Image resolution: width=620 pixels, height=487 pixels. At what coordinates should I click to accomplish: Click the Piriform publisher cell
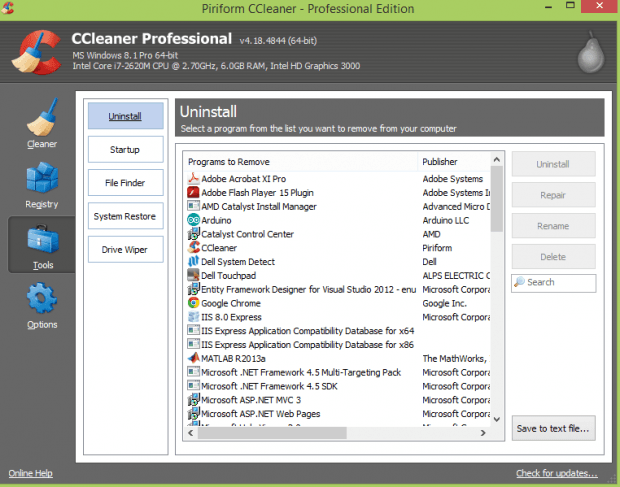(x=437, y=248)
